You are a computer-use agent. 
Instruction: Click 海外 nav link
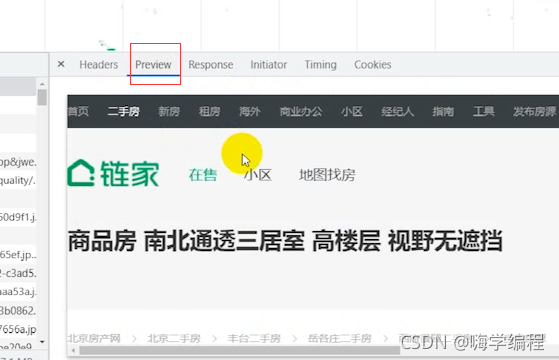[250, 112]
